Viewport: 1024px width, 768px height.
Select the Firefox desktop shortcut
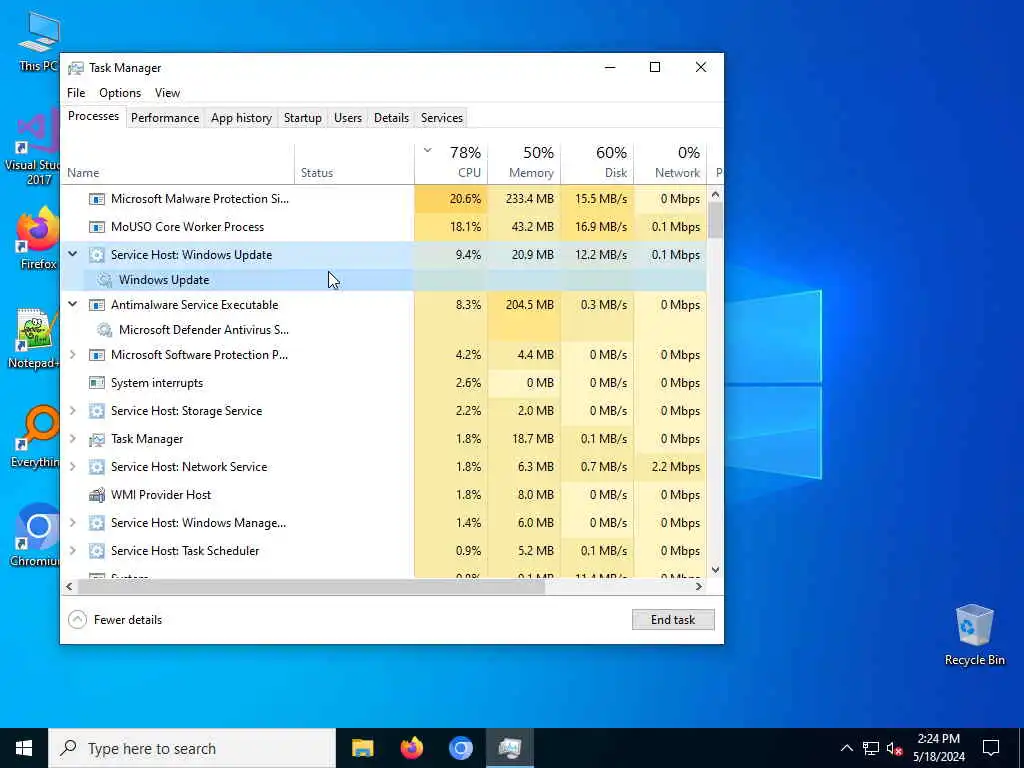click(38, 238)
